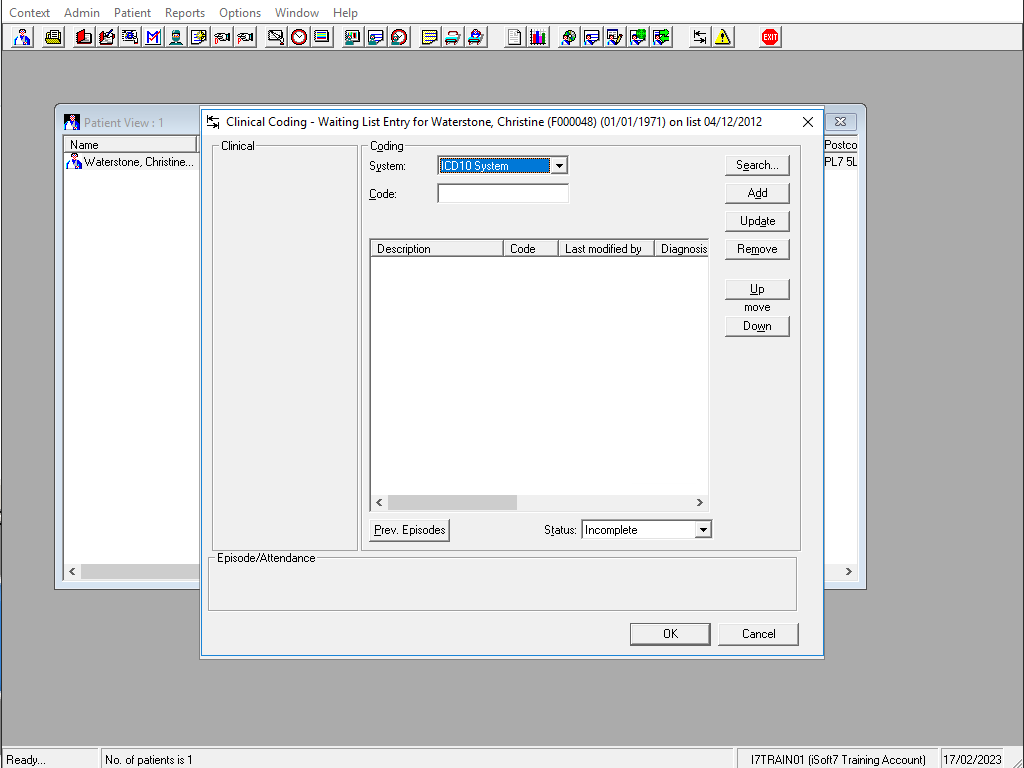1024x768 pixels.
Task: Click the red book with pen icon
Action: [107, 37]
